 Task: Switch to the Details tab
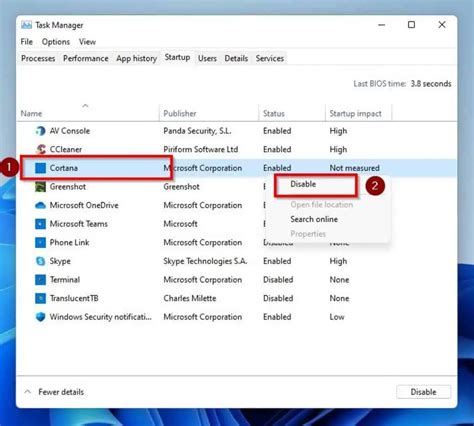tap(236, 58)
